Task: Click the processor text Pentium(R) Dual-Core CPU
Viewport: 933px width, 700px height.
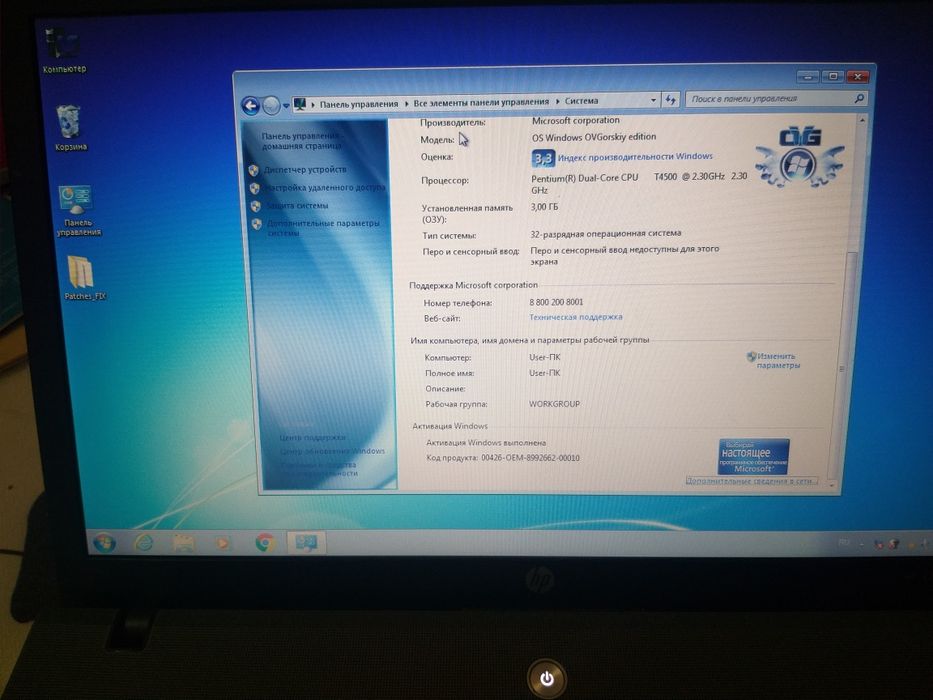Action: [x=584, y=178]
